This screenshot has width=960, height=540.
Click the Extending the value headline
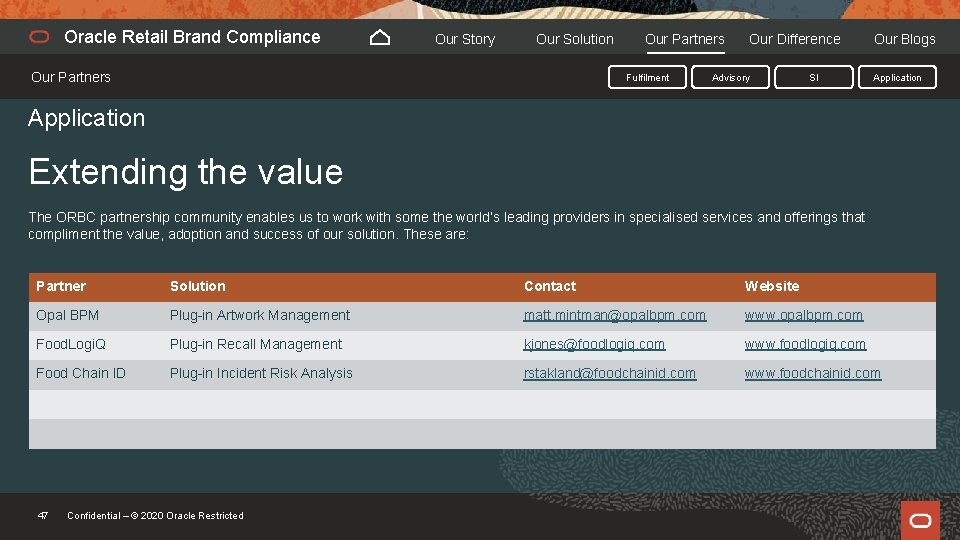[186, 171]
